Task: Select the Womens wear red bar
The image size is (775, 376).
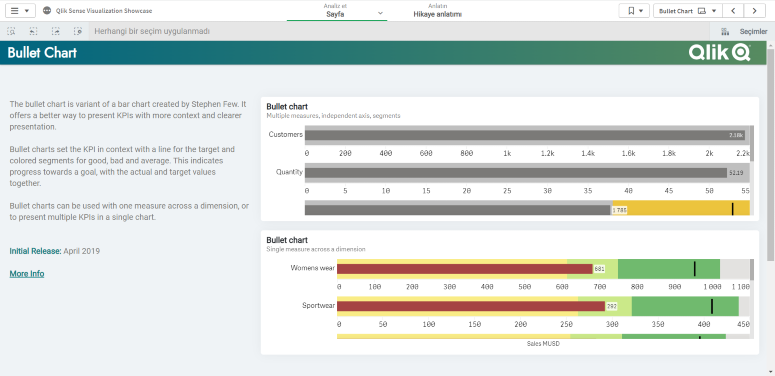Action: pyautogui.click(x=465, y=269)
